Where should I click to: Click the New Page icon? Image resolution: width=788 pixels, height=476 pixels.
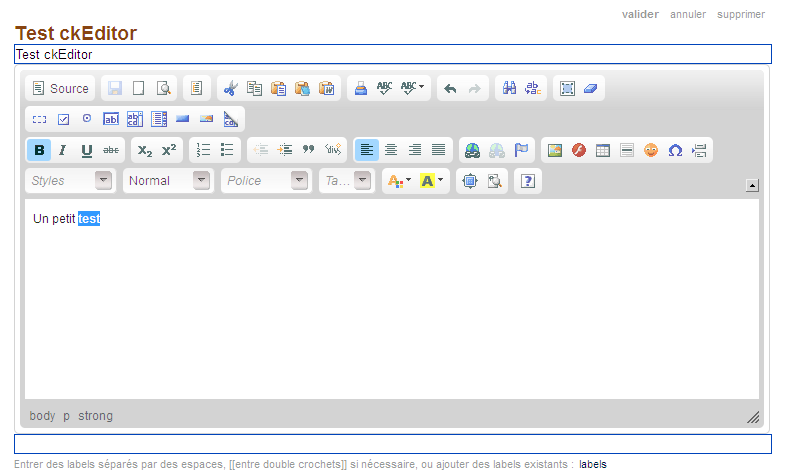click(x=139, y=88)
